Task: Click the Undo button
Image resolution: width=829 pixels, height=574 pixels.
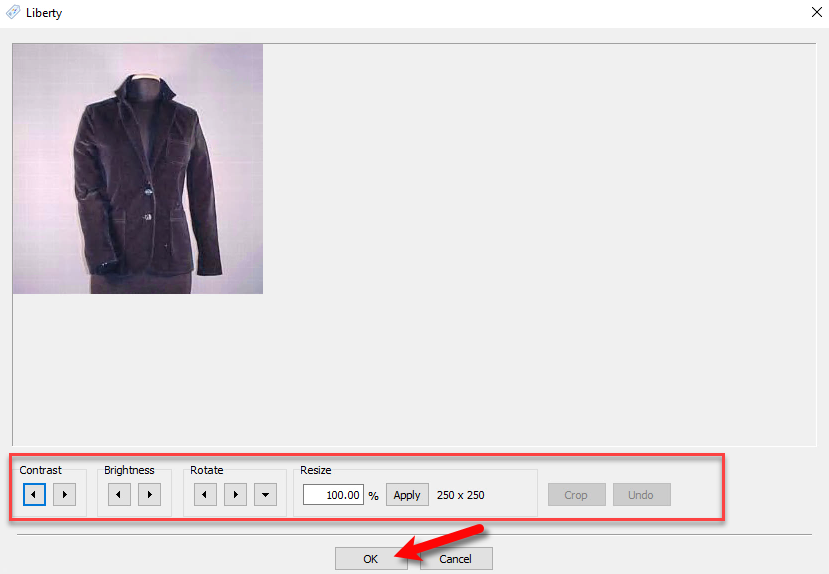Action: [641, 495]
